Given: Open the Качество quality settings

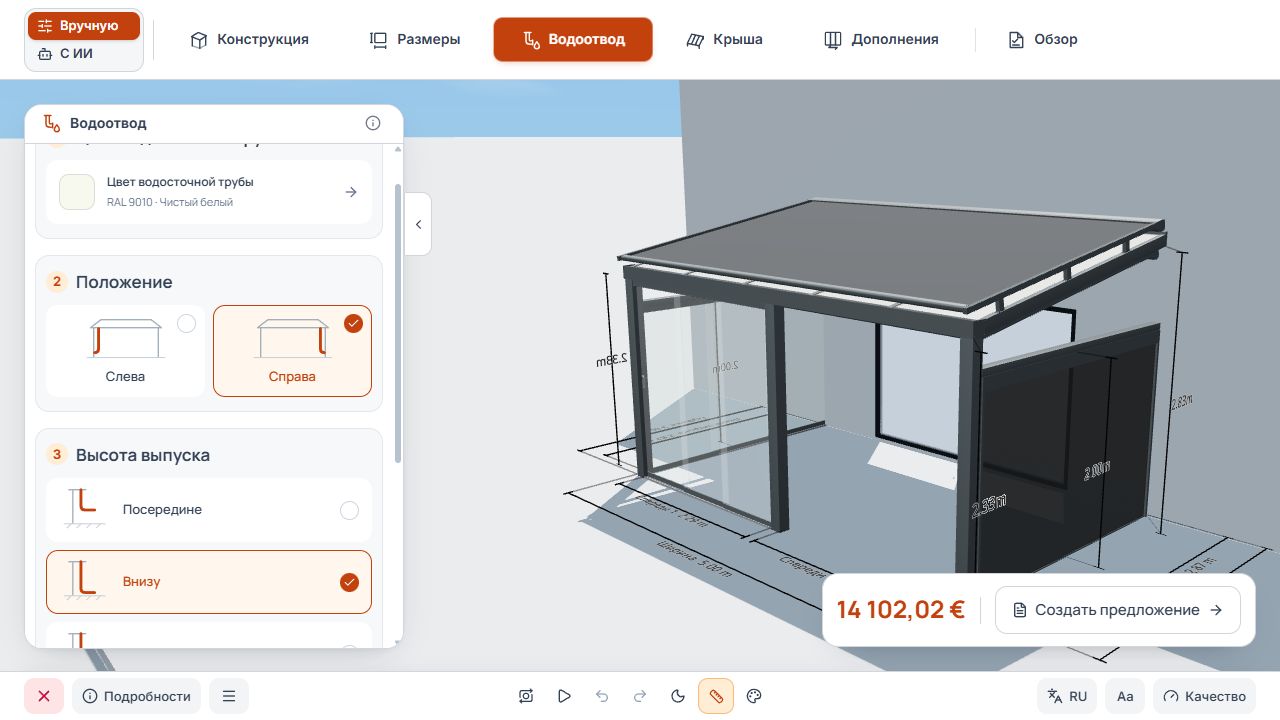Looking at the screenshot, I should coord(1205,696).
